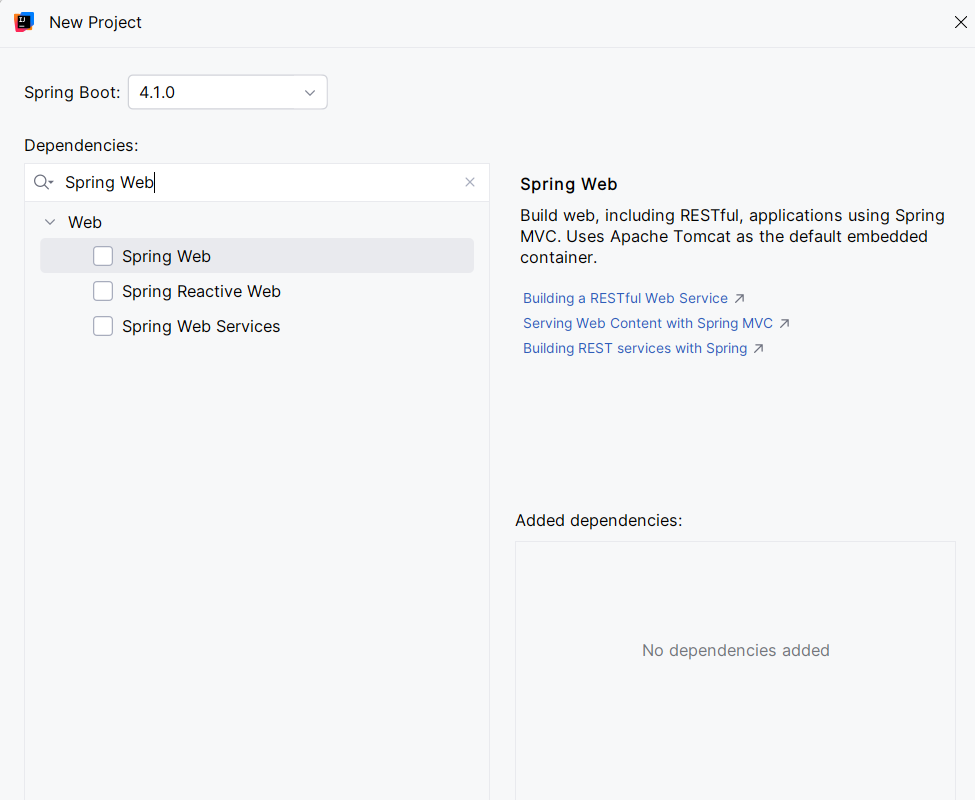The image size is (975, 800).
Task: Click the IntelliJ IDEA logo icon
Action: pyautogui.click(x=24, y=22)
